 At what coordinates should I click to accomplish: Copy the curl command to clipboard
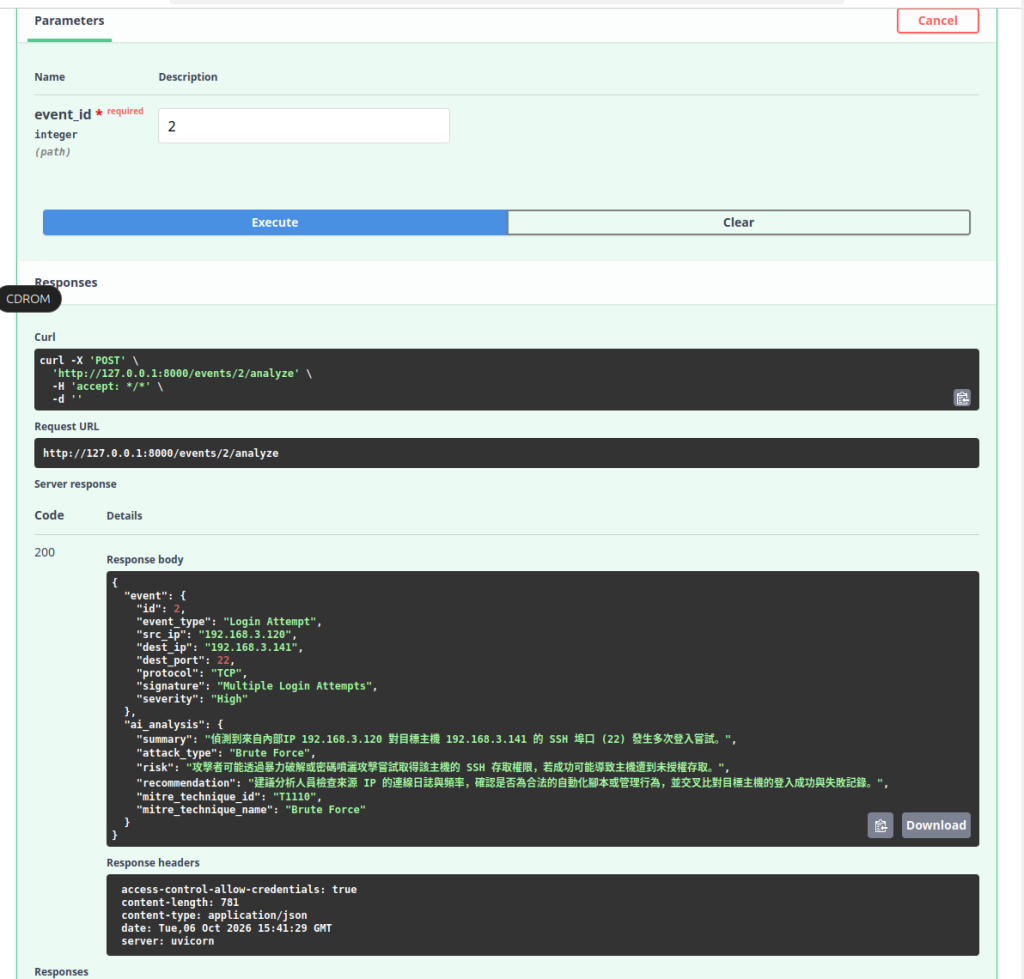(962, 398)
